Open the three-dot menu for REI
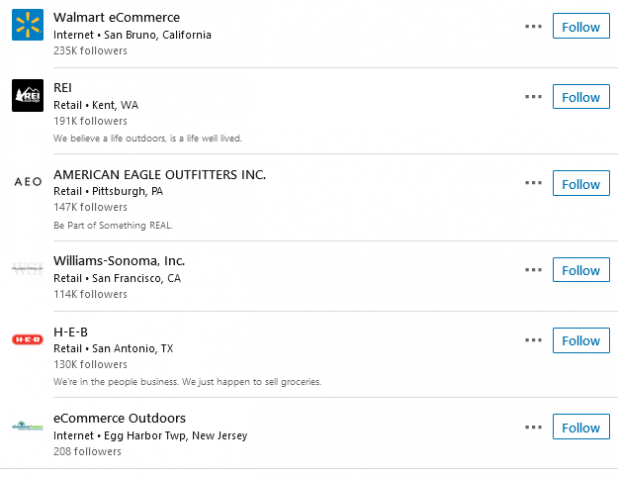The height and width of the screenshot is (477, 618). point(533,97)
